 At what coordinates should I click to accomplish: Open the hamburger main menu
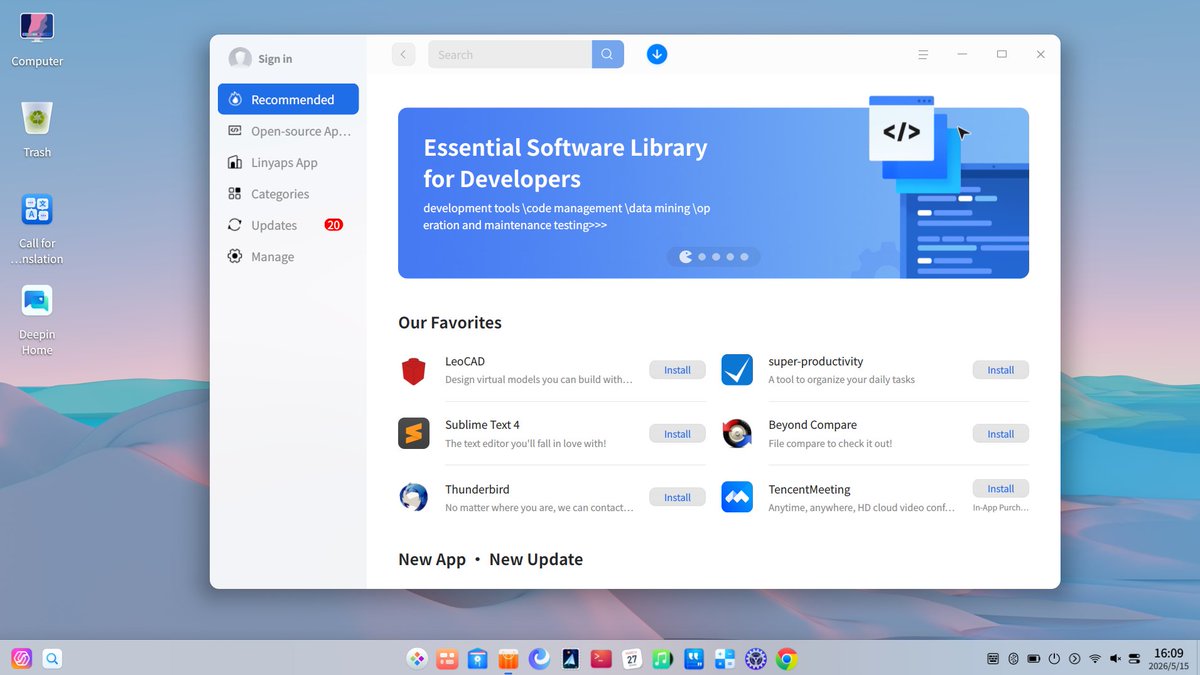point(923,55)
